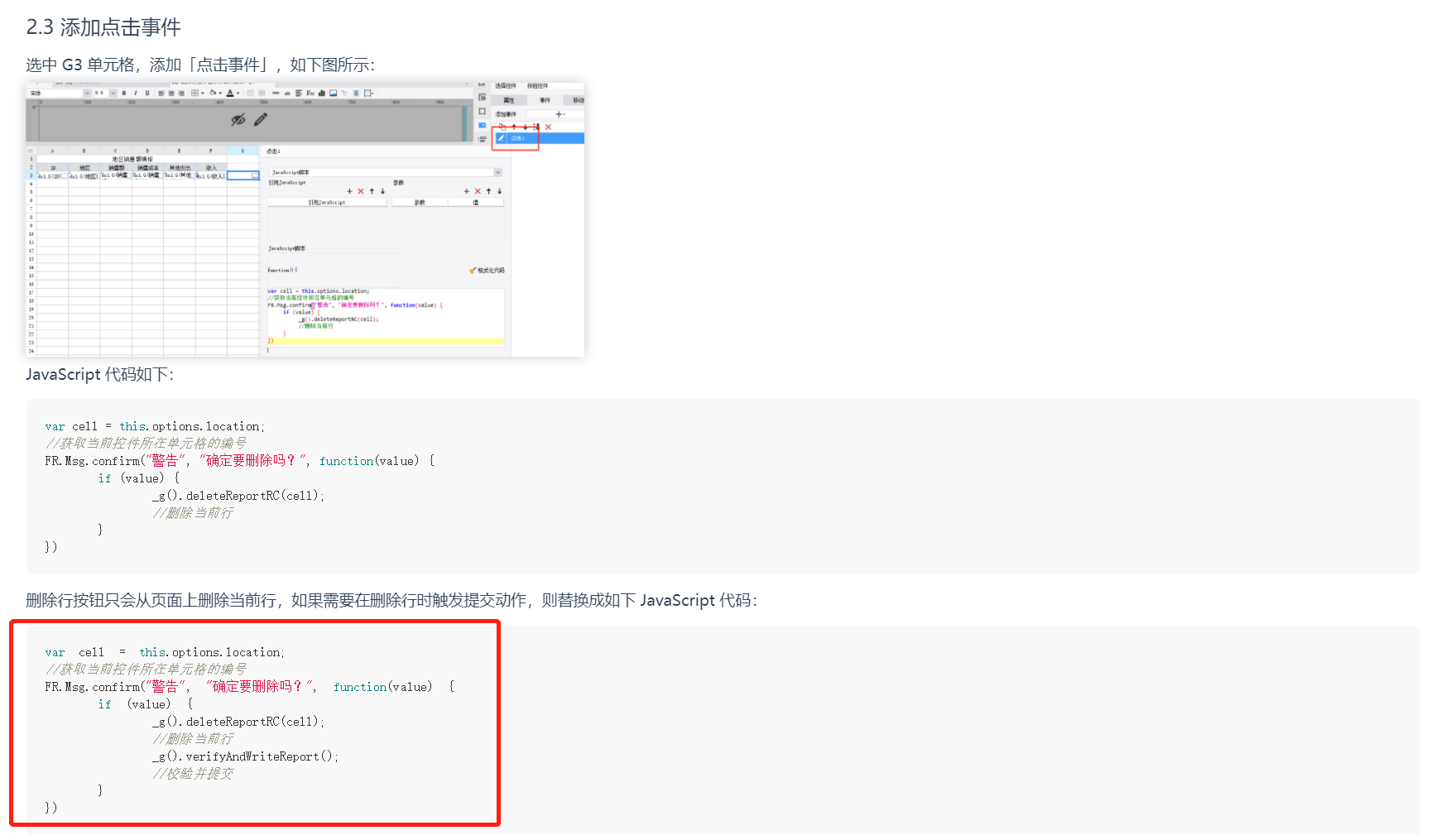Click the pencil icon beside the crossed-out eye
Viewport: 1436px width, 840px height.
pyautogui.click(x=261, y=119)
